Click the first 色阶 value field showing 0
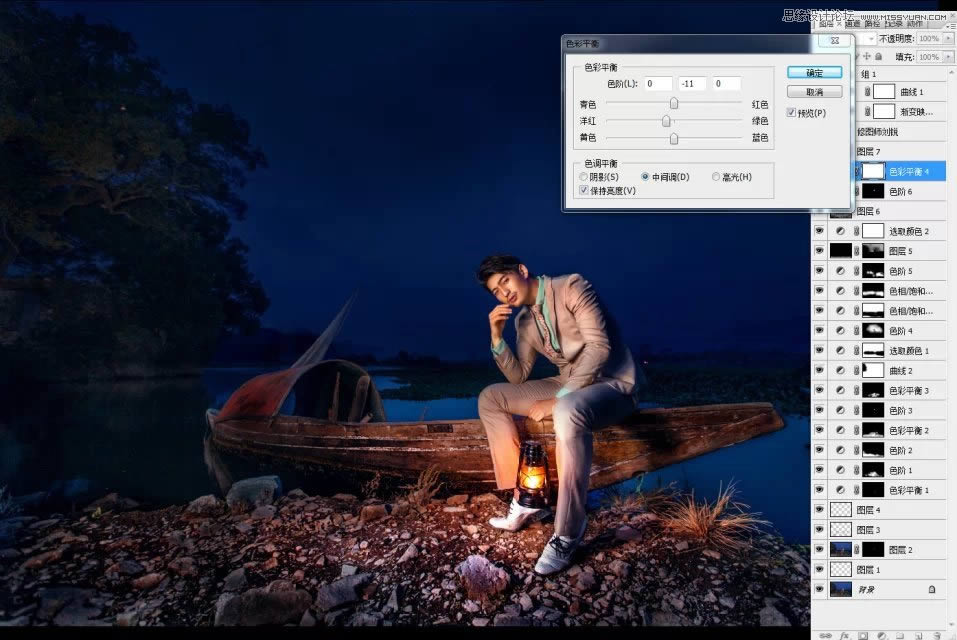Viewport: 957px width, 640px height. (x=658, y=84)
